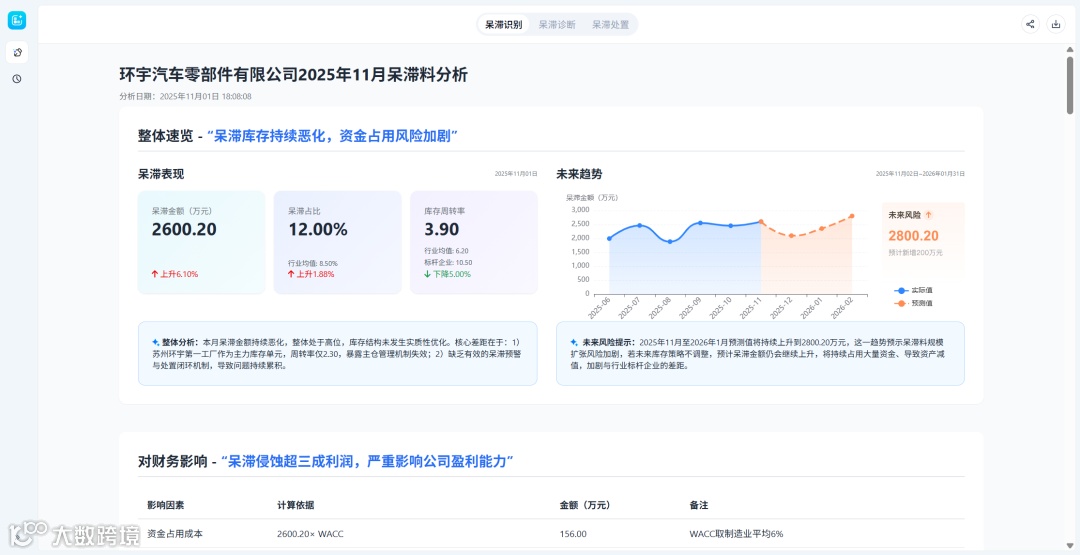Click the 2025-11 data point on chart

[x=761, y=222]
